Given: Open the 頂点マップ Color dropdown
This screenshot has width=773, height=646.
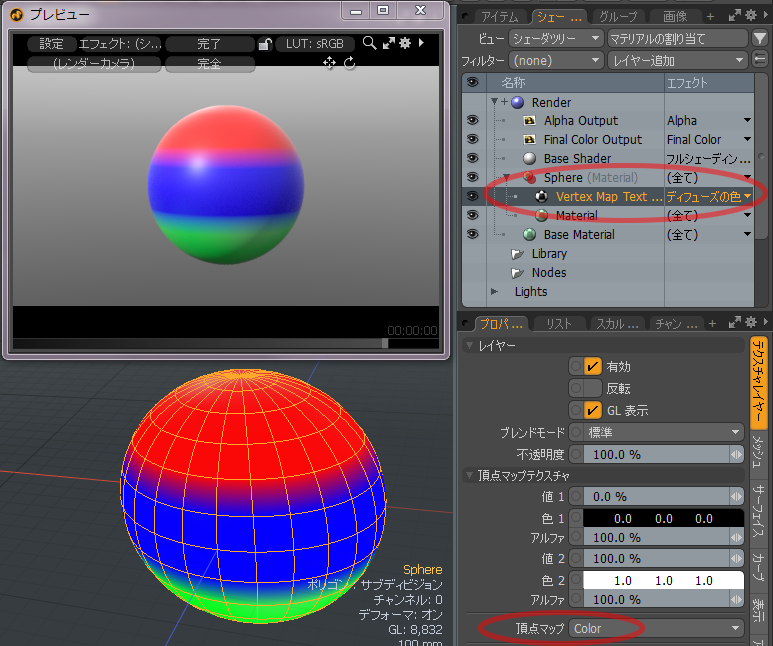Looking at the screenshot, I should click(656, 628).
